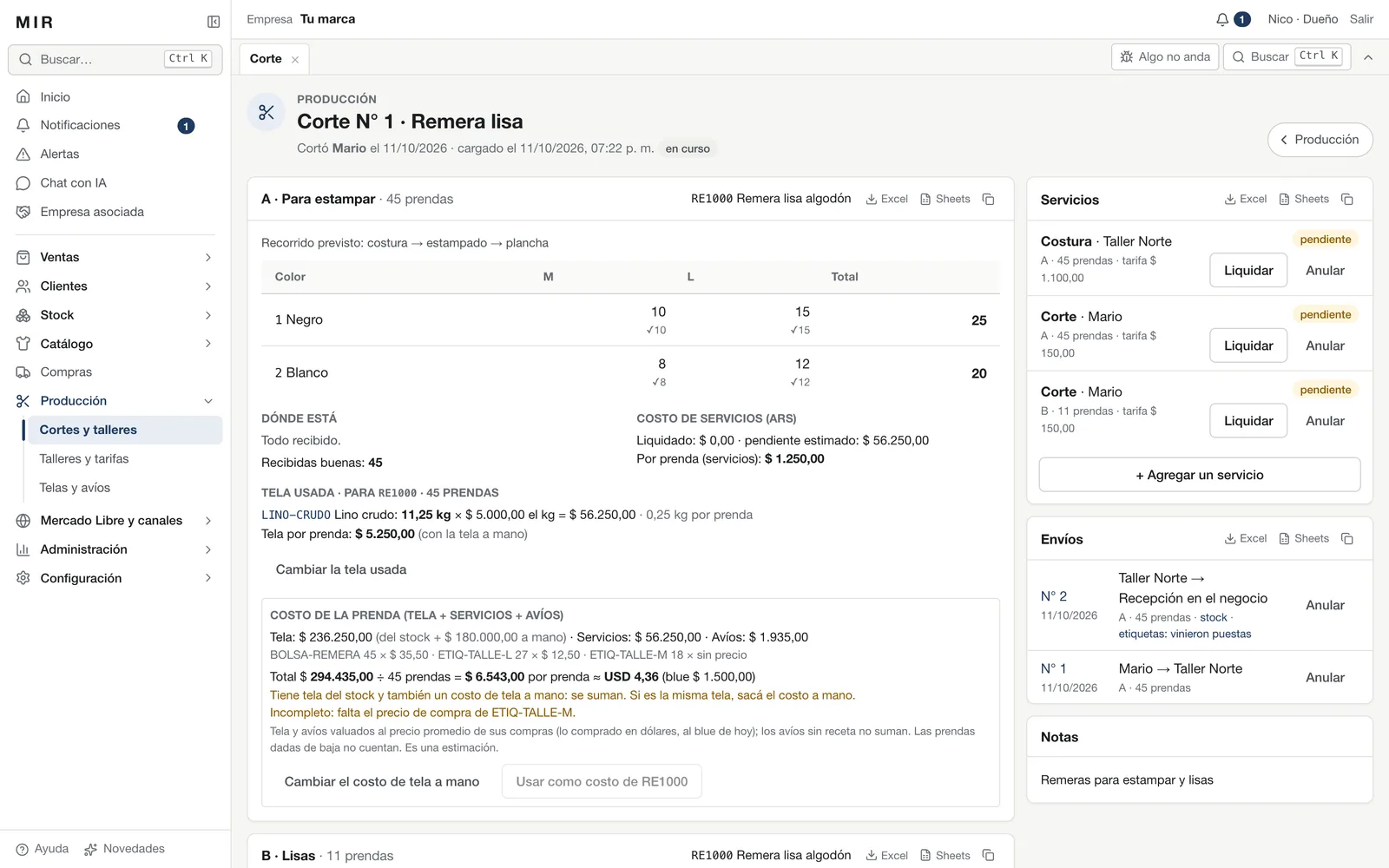The width and height of the screenshot is (1389, 868).
Task: Expand the Clientes menu
Action: point(115,286)
